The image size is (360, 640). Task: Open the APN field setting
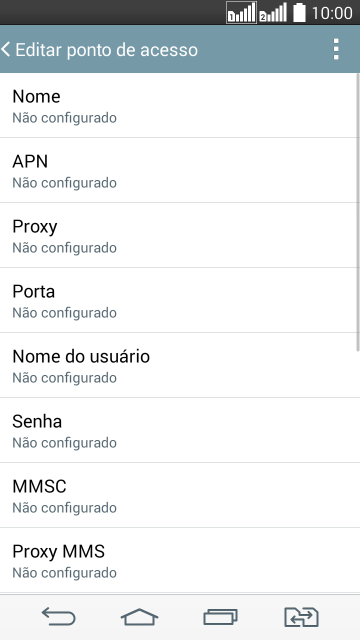tap(180, 170)
